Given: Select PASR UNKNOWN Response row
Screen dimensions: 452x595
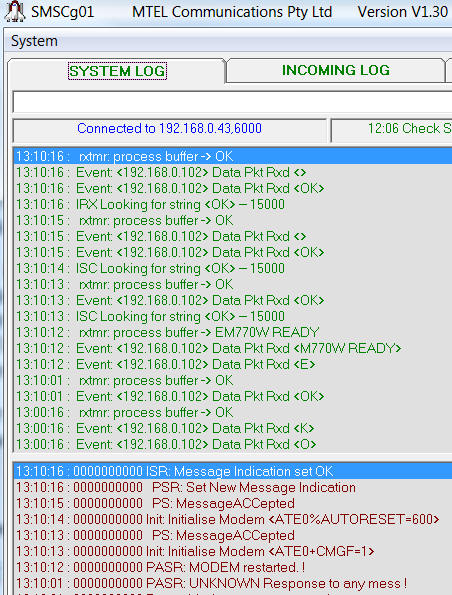Looking at the screenshot, I should (x=233, y=583).
